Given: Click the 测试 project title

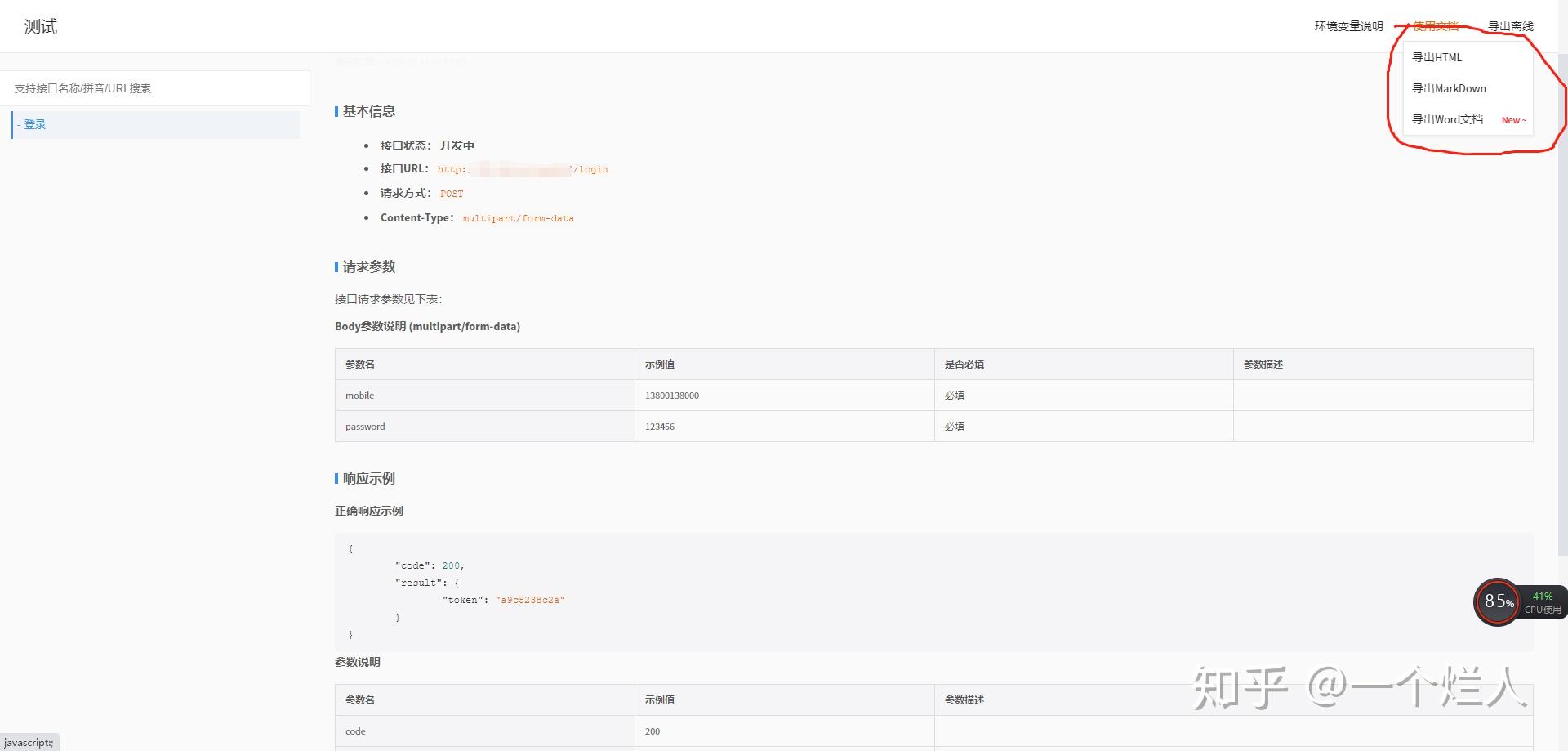Looking at the screenshot, I should pos(41,26).
